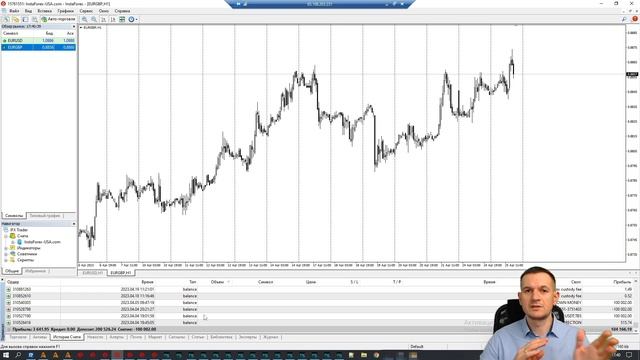The width and height of the screenshot is (640, 360).
Task: Expand the Советники tree node
Action: coord(6,254)
